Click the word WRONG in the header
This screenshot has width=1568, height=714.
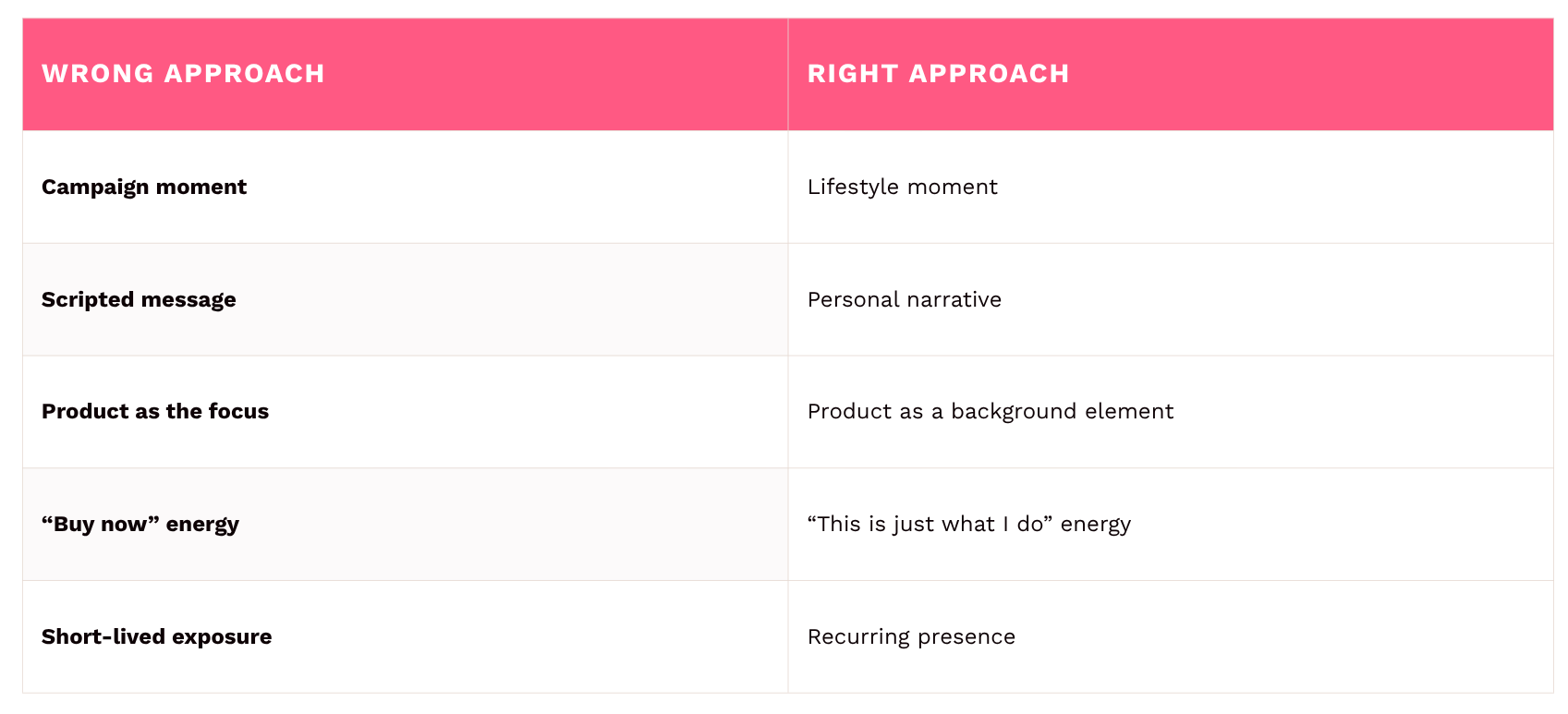pyautogui.click(x=97, y=74)
